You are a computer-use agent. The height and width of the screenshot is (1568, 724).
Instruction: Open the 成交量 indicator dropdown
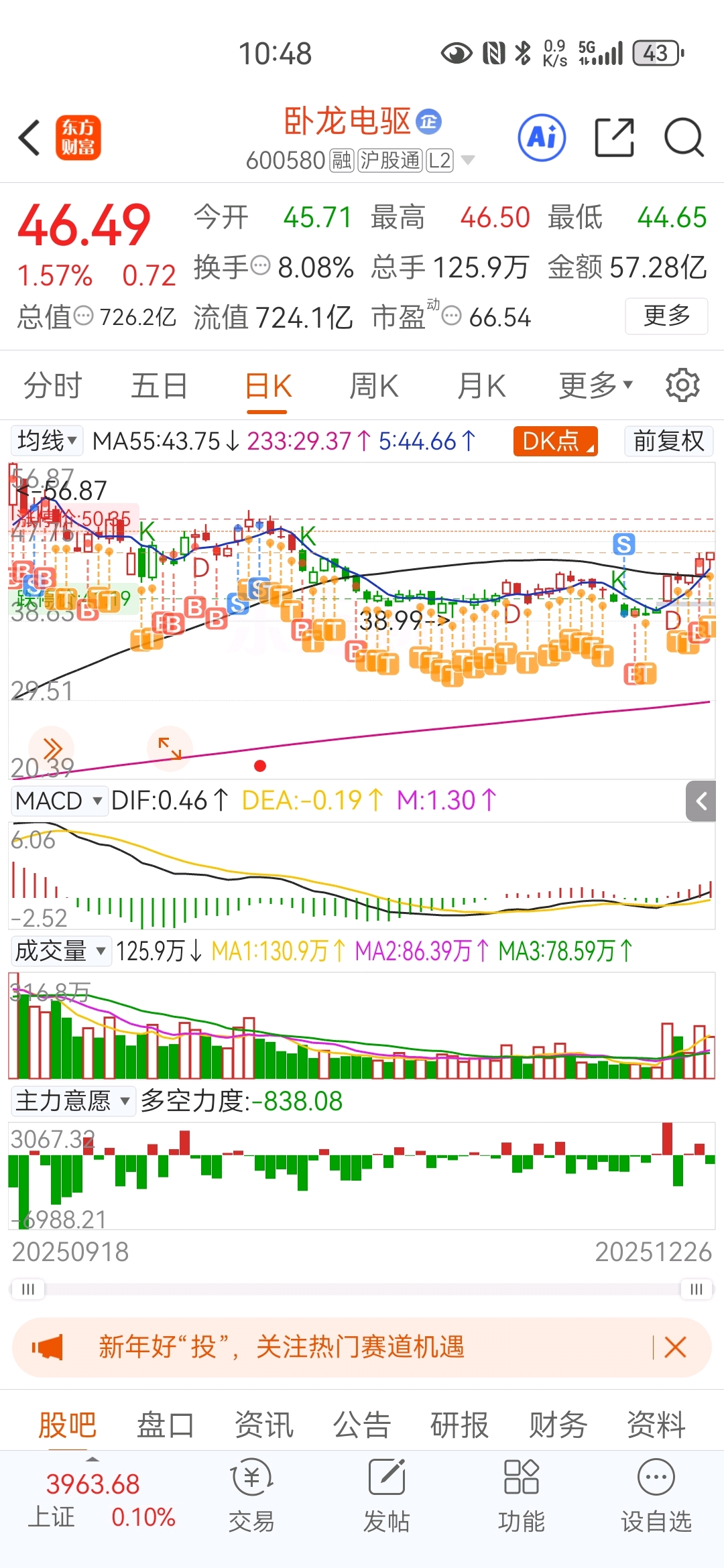60,951
